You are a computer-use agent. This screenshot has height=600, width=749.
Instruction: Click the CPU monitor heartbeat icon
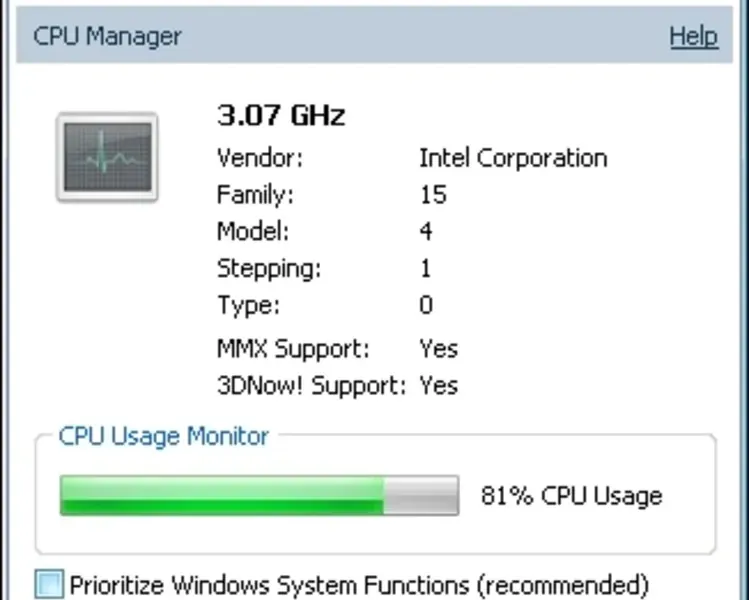106,157
